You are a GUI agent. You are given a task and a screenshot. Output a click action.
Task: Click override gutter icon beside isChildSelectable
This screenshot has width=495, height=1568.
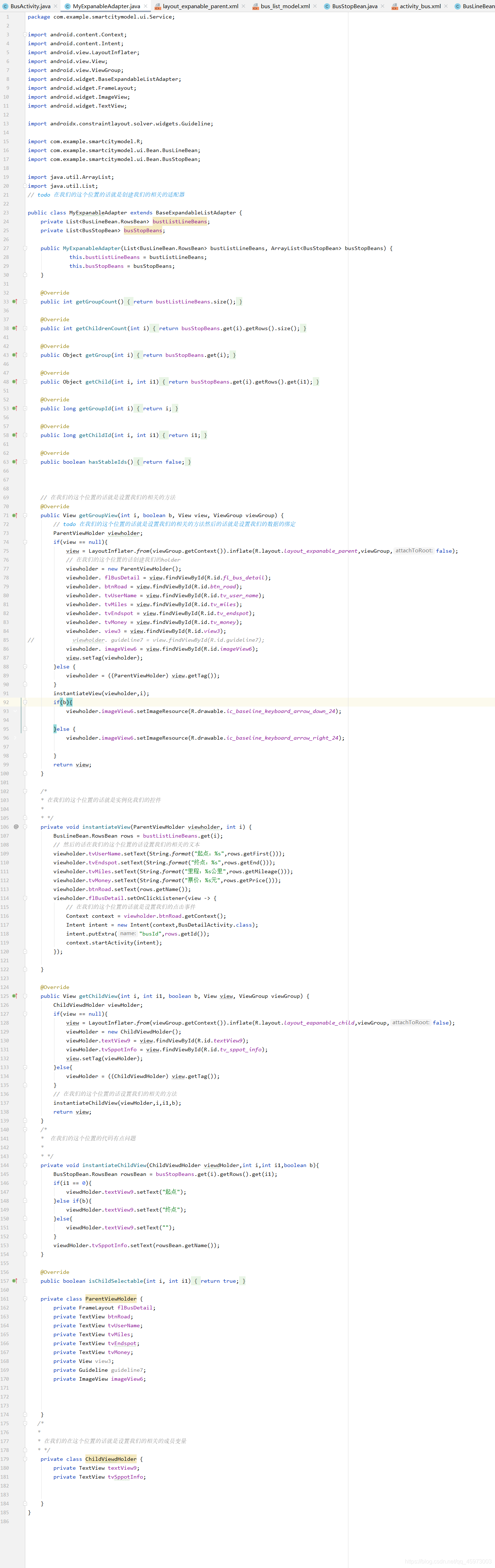point(15,1281)
